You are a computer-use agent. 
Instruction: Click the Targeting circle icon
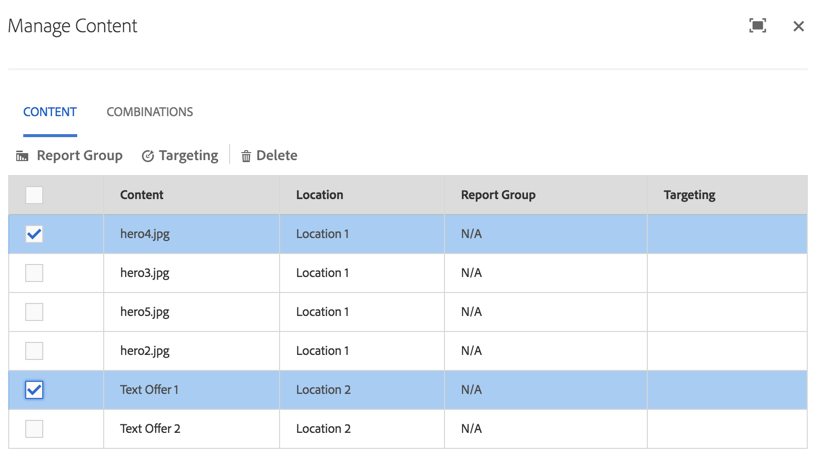pyautogui.click(x=148, y=156)
